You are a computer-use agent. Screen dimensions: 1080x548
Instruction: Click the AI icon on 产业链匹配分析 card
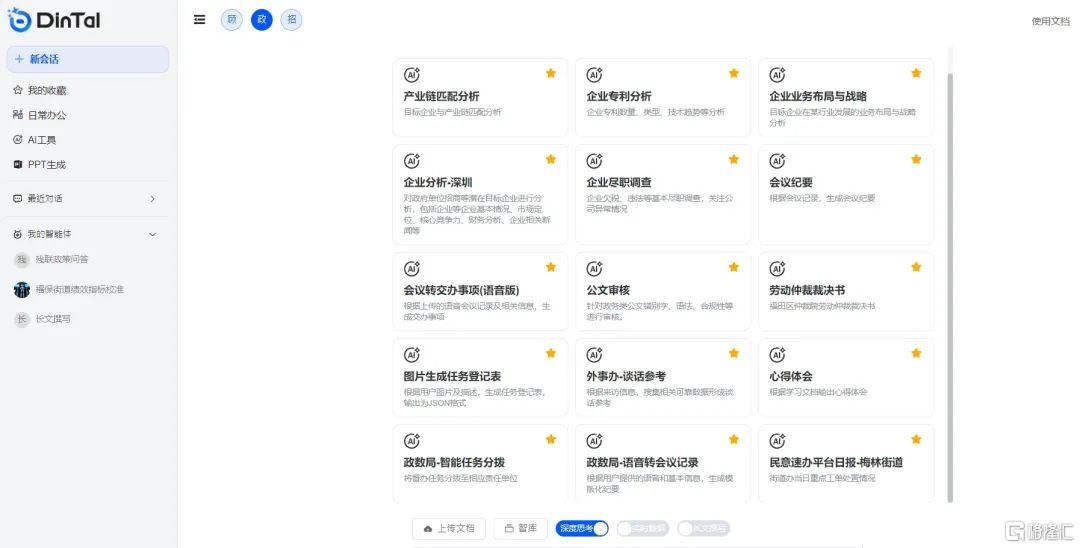pyautogui.click(x=412, y=74)
